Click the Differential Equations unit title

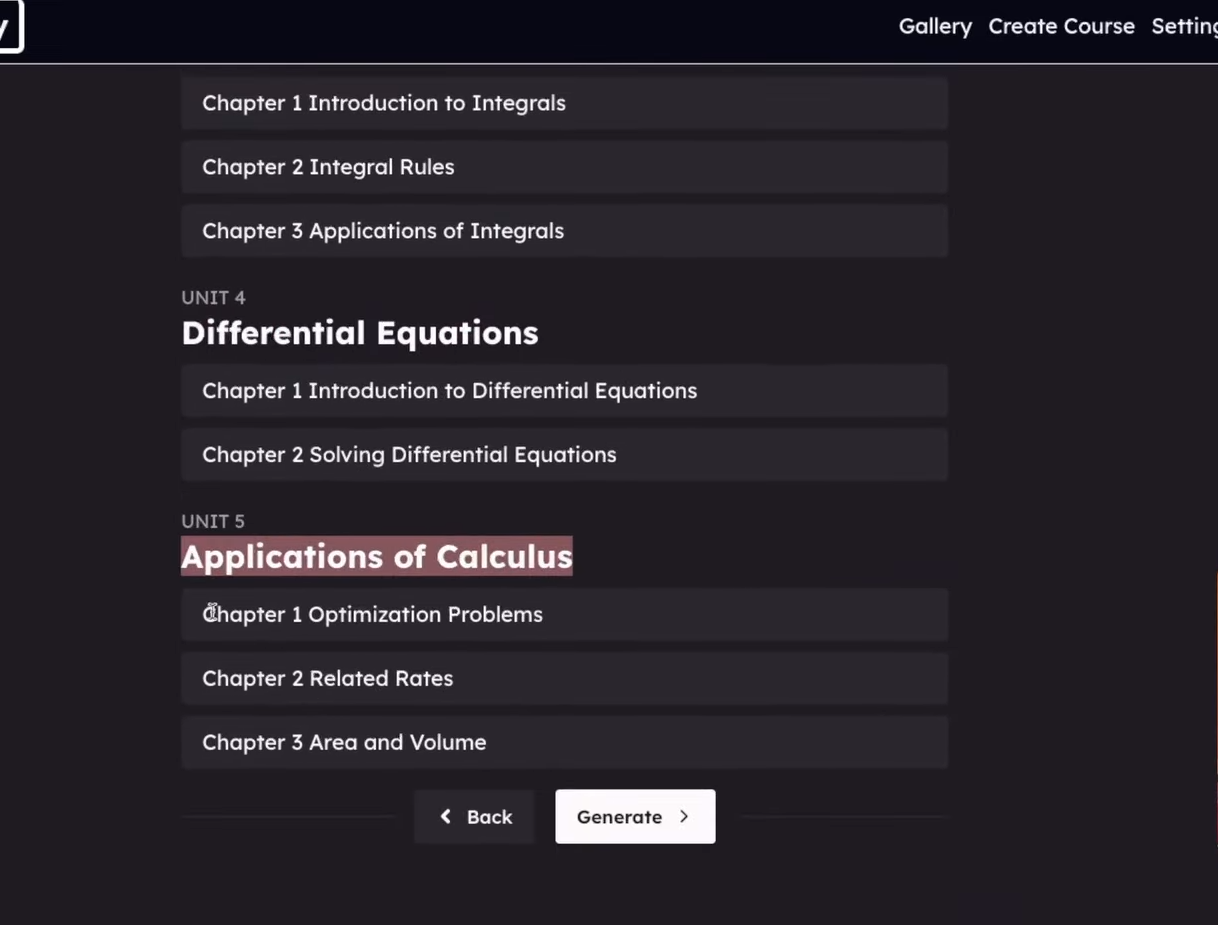click(x=360, y=333)
